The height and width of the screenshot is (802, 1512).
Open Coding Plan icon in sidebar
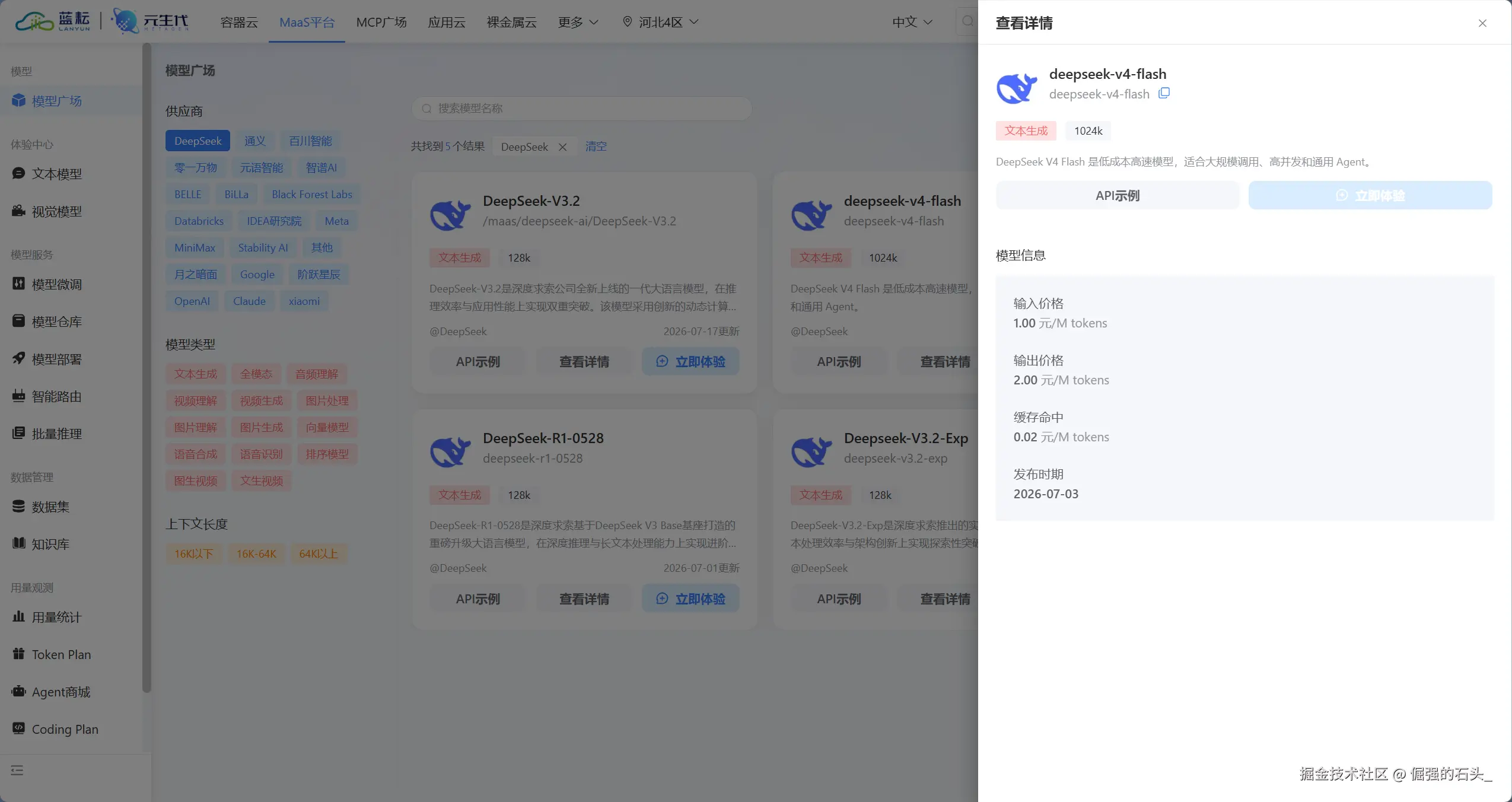point(18,728)
